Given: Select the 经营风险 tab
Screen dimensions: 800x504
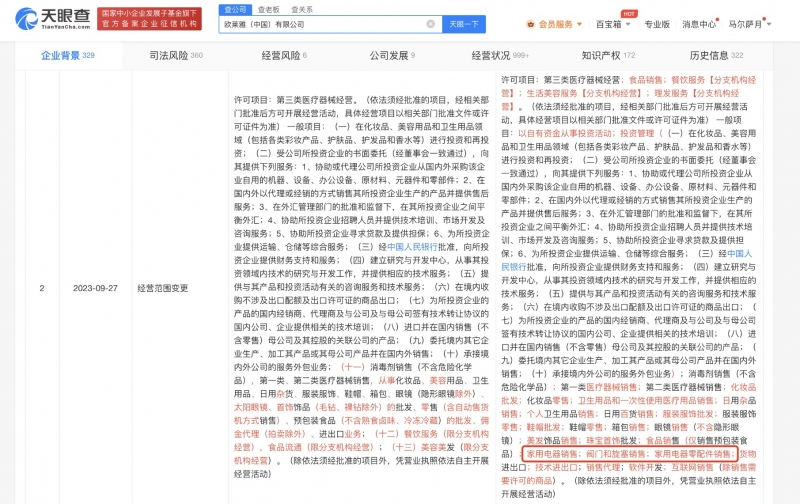Looking at the screenshot, I should pyautogui.click(x=284, y=56).
